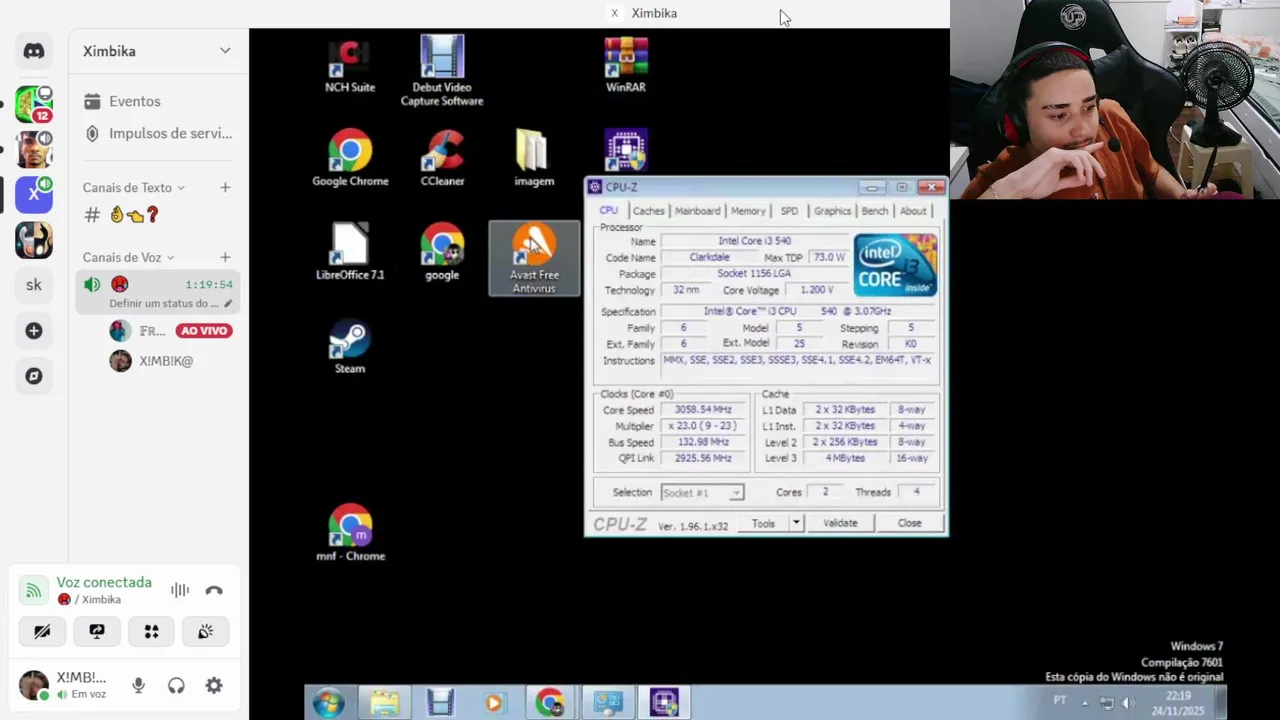Open Windows Explorer from the taskbar
This screenshot has width=1280, height=720.
(385, 703)
